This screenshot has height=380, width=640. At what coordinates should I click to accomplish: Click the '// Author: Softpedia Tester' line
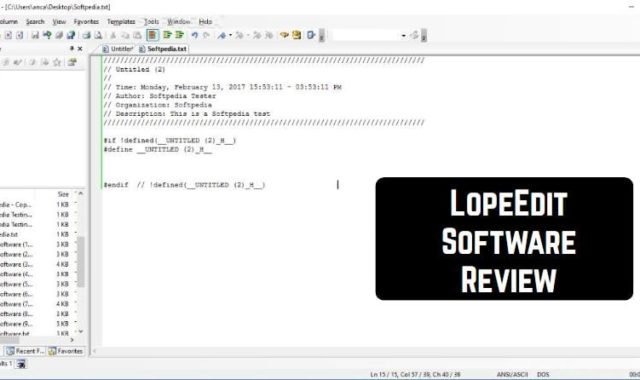tap(160, 96)
